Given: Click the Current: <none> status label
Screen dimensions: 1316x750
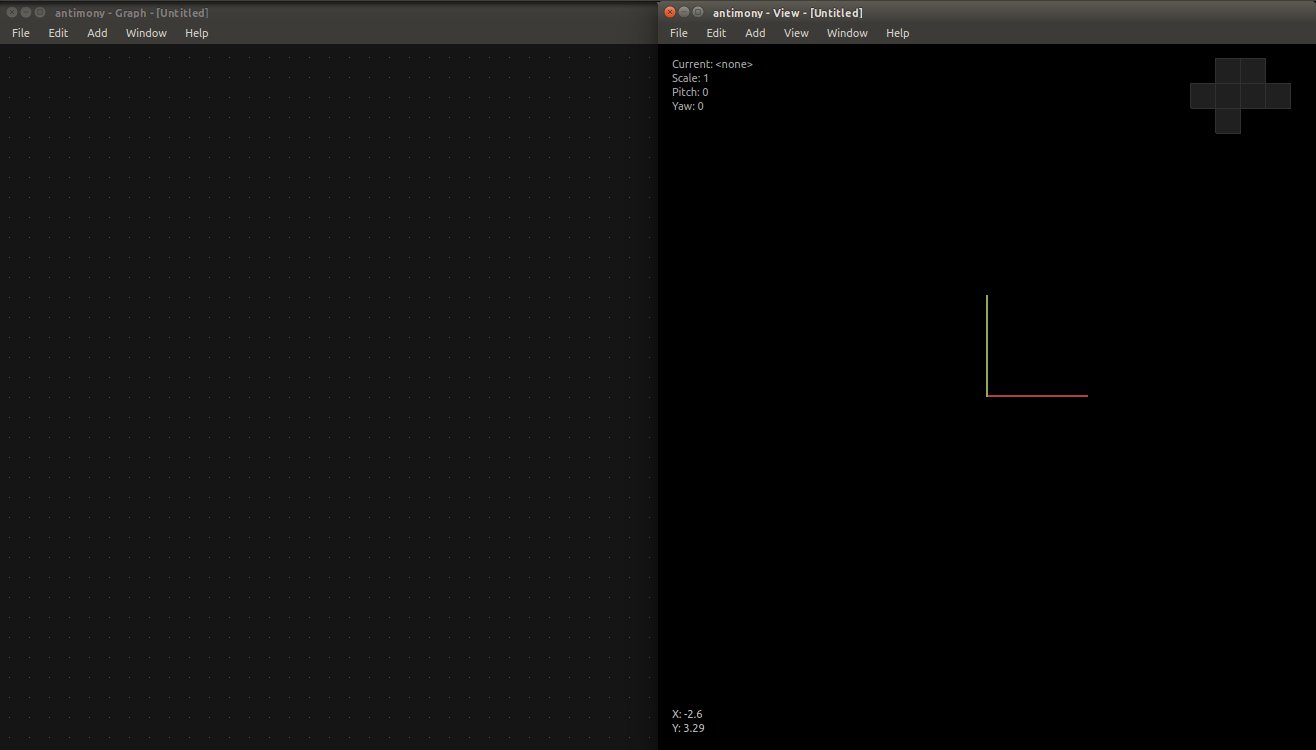Looking at the screenshot, I should pyautogui.click(x=712, y=63).
